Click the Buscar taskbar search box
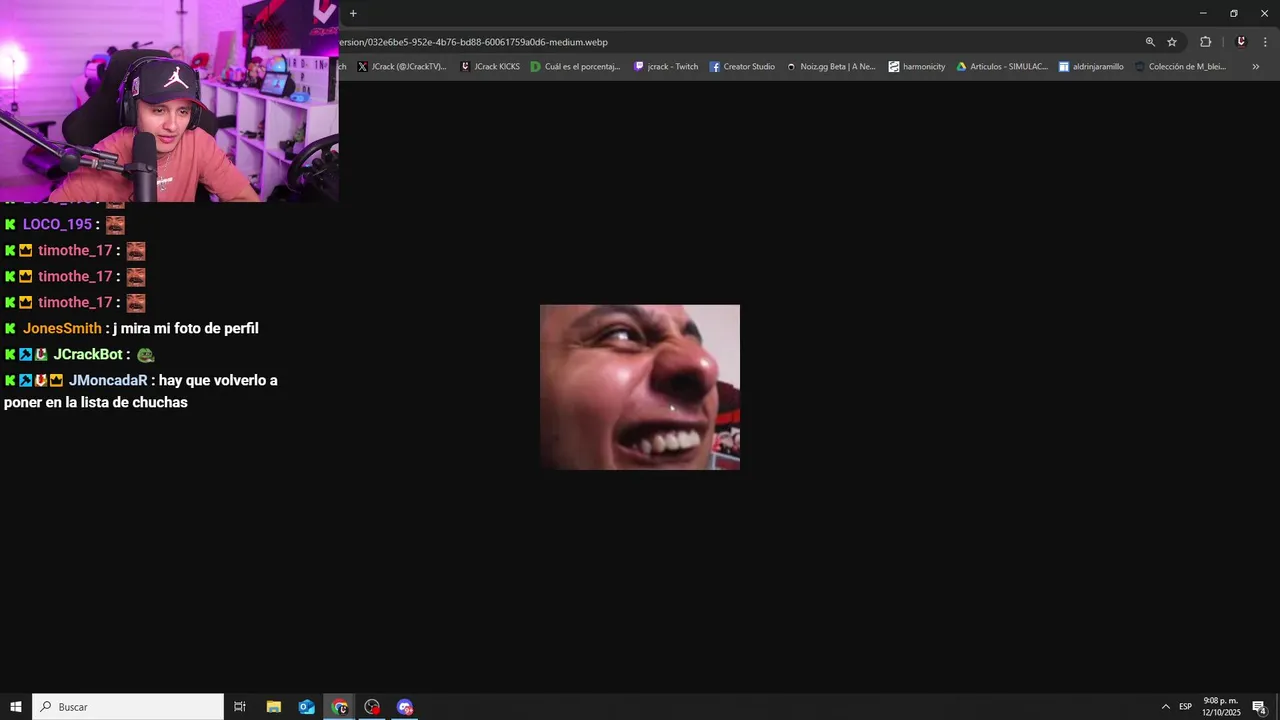Screen dimensions: 1280x720 (x=128, y=707)
